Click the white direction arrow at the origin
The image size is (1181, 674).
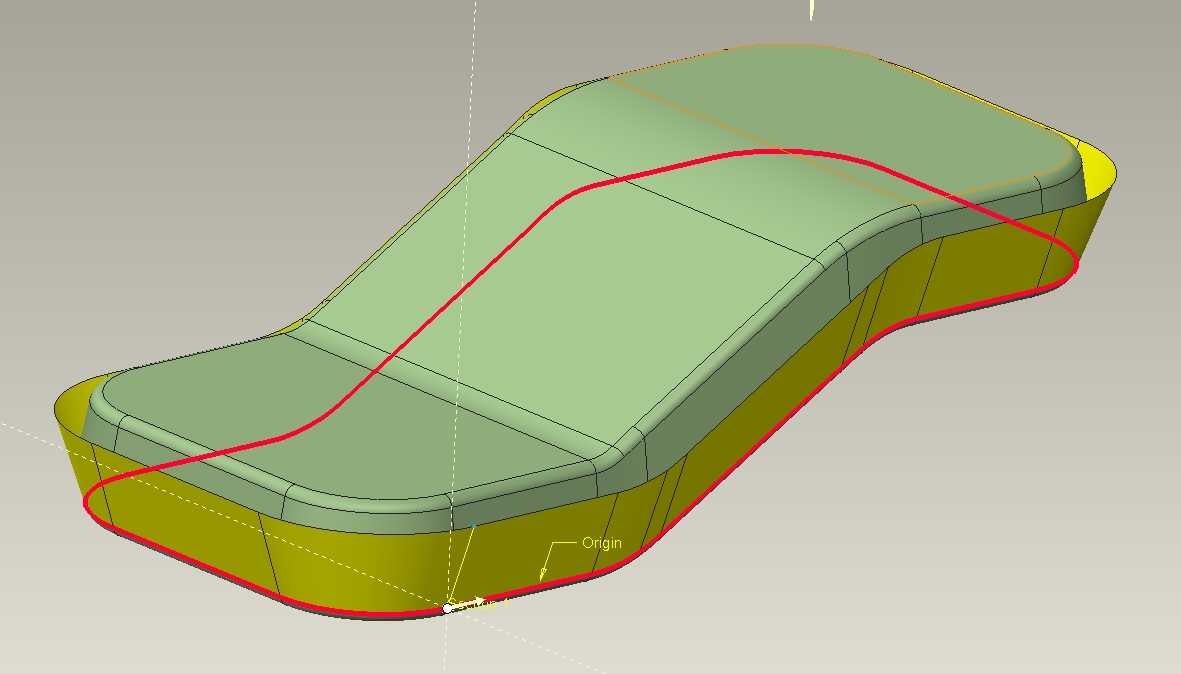tap(467, 603)
